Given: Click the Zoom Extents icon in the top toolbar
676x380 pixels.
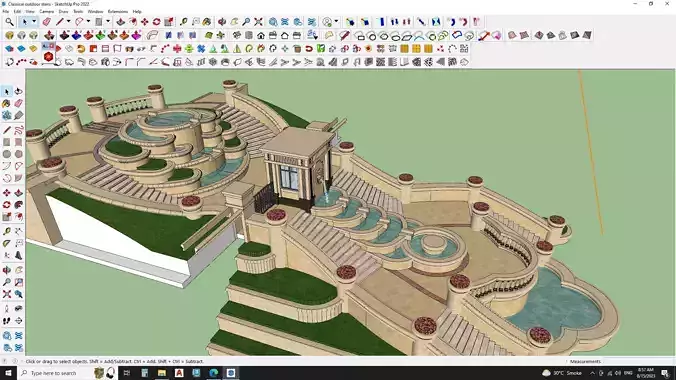Looking at the screenshot, I should point(258,22).
